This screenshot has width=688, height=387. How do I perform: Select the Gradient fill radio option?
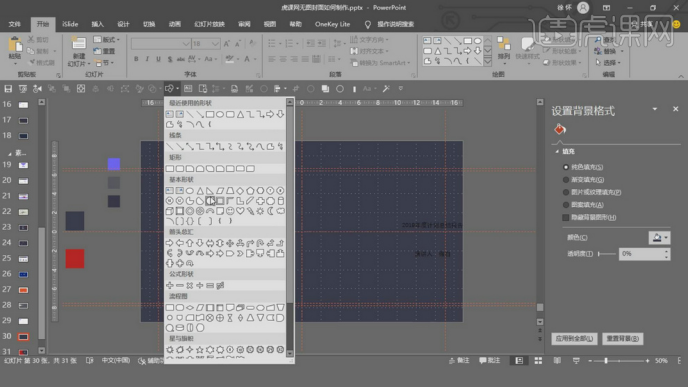pyautogui.click(x=566, y=179)
